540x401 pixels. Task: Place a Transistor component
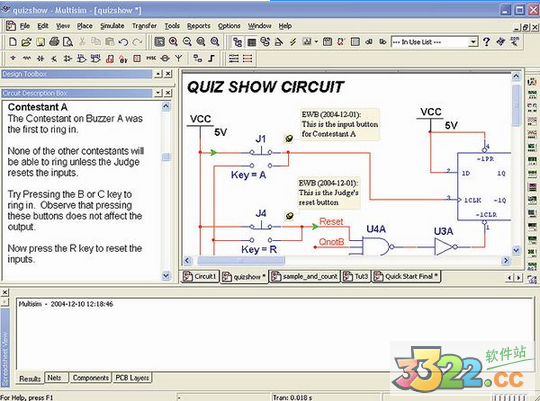tap(54, 59)
